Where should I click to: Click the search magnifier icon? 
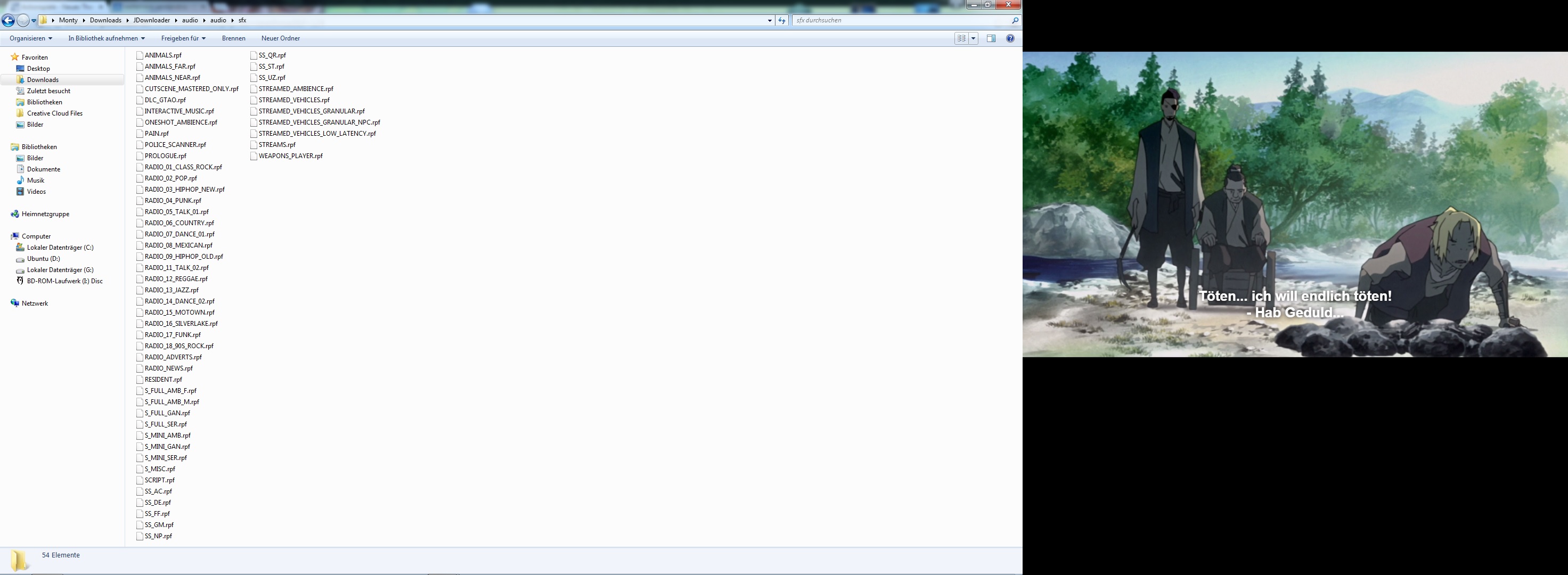tap(1015, 21)
